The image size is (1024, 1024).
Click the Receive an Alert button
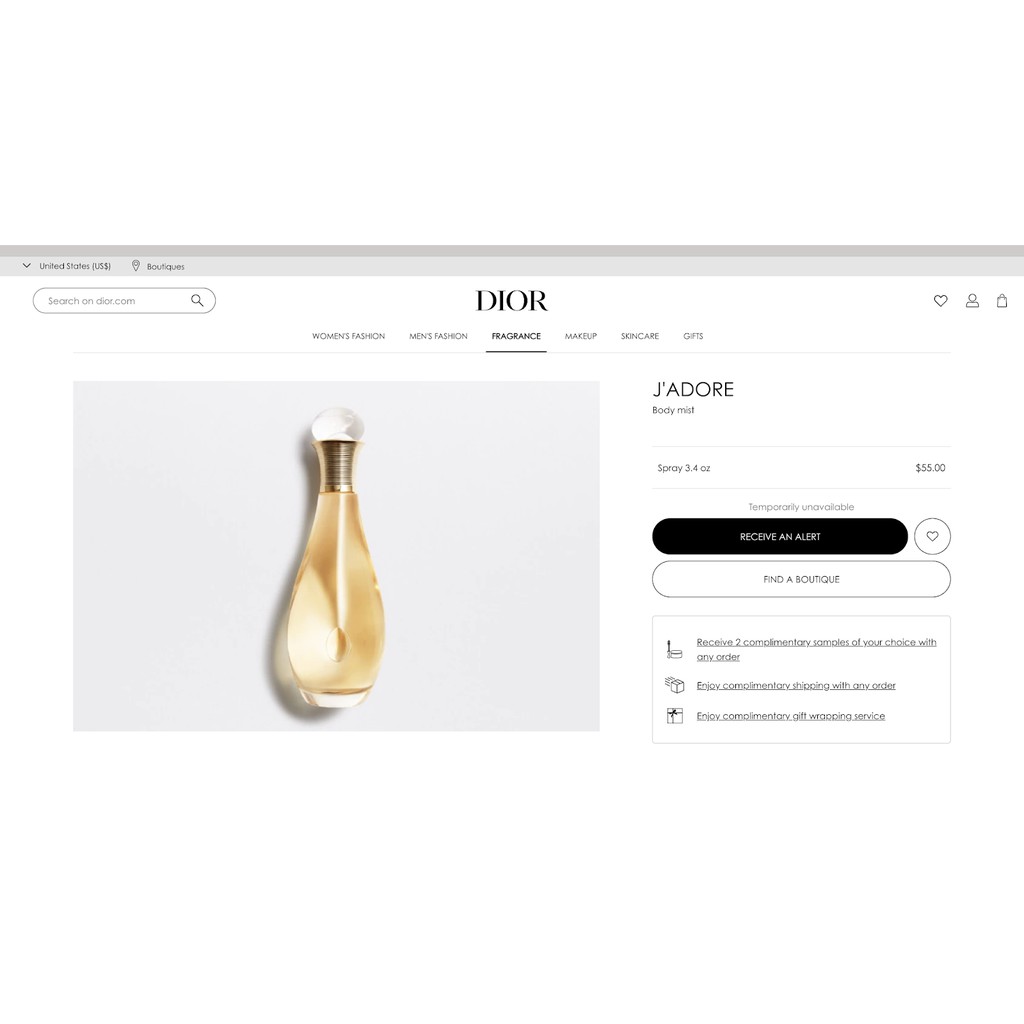point(780,536)
